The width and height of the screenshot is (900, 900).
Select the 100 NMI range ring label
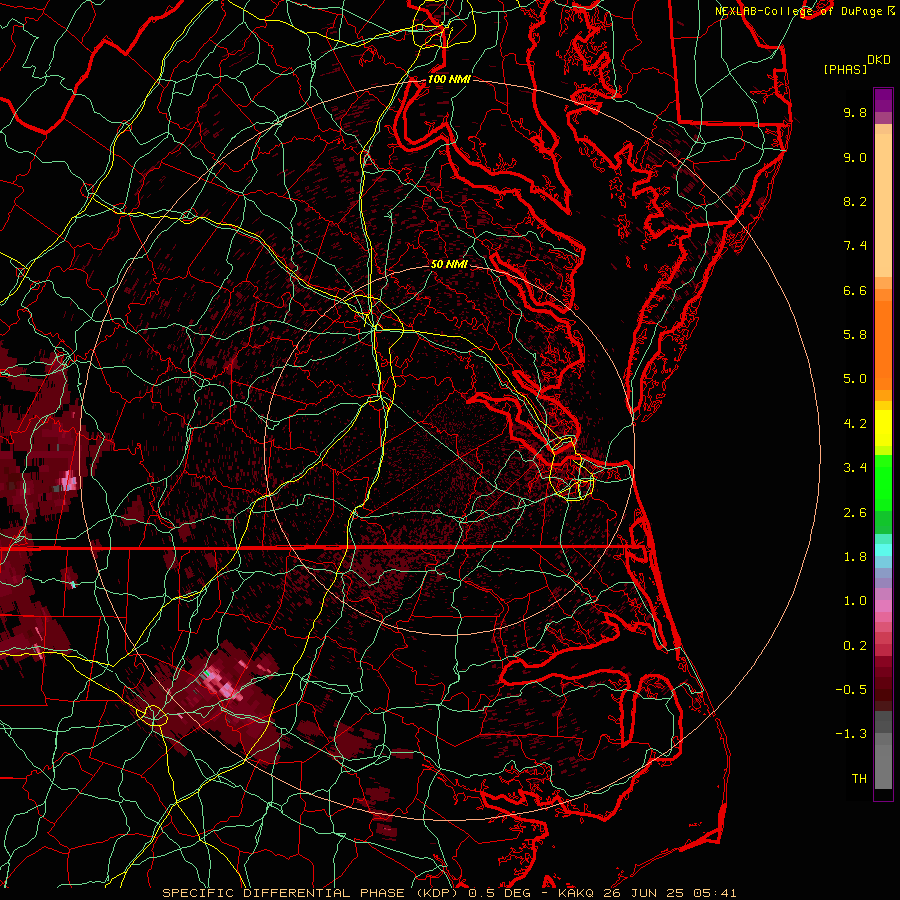(x=449, y=79)
